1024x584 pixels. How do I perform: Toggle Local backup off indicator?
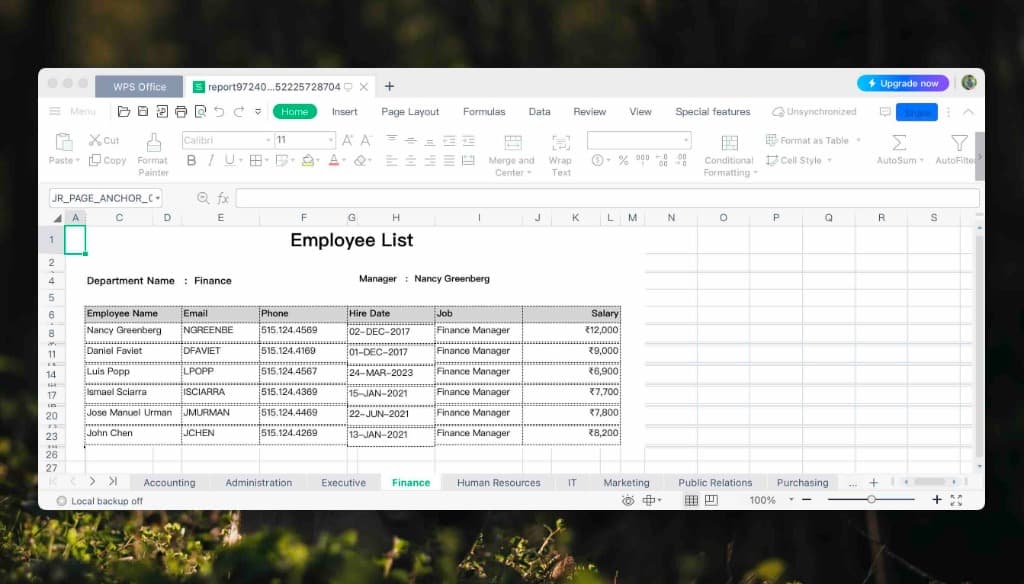coord(100,501)
